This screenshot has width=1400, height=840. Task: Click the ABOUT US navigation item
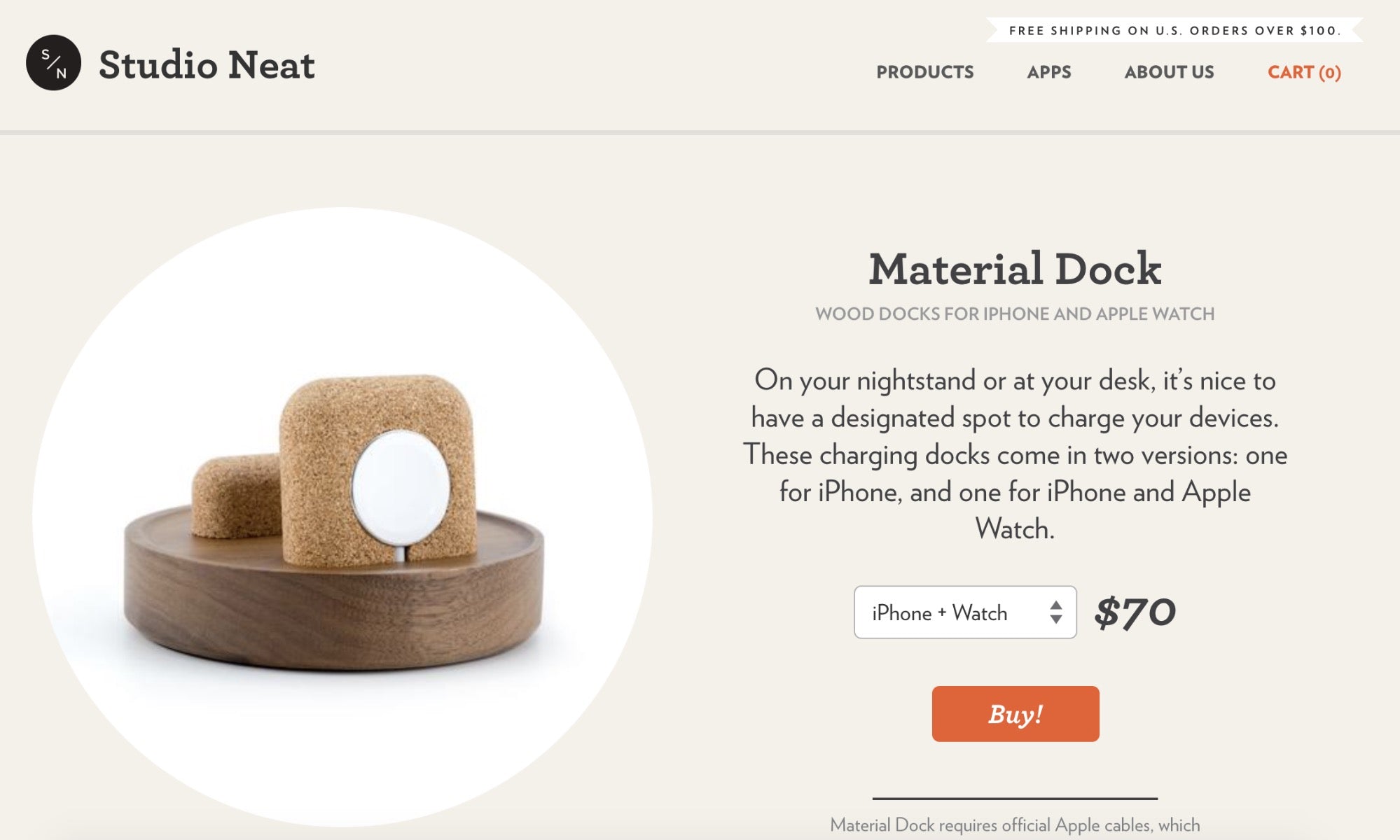1169,71
